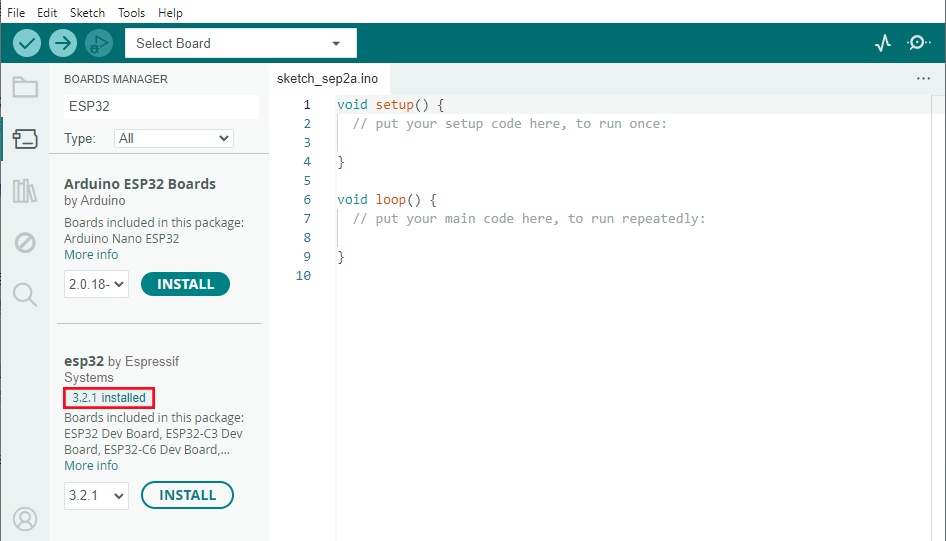946x541 pixels.
Task: Open the 2.0.18 version dropdown
Action: 97,284
